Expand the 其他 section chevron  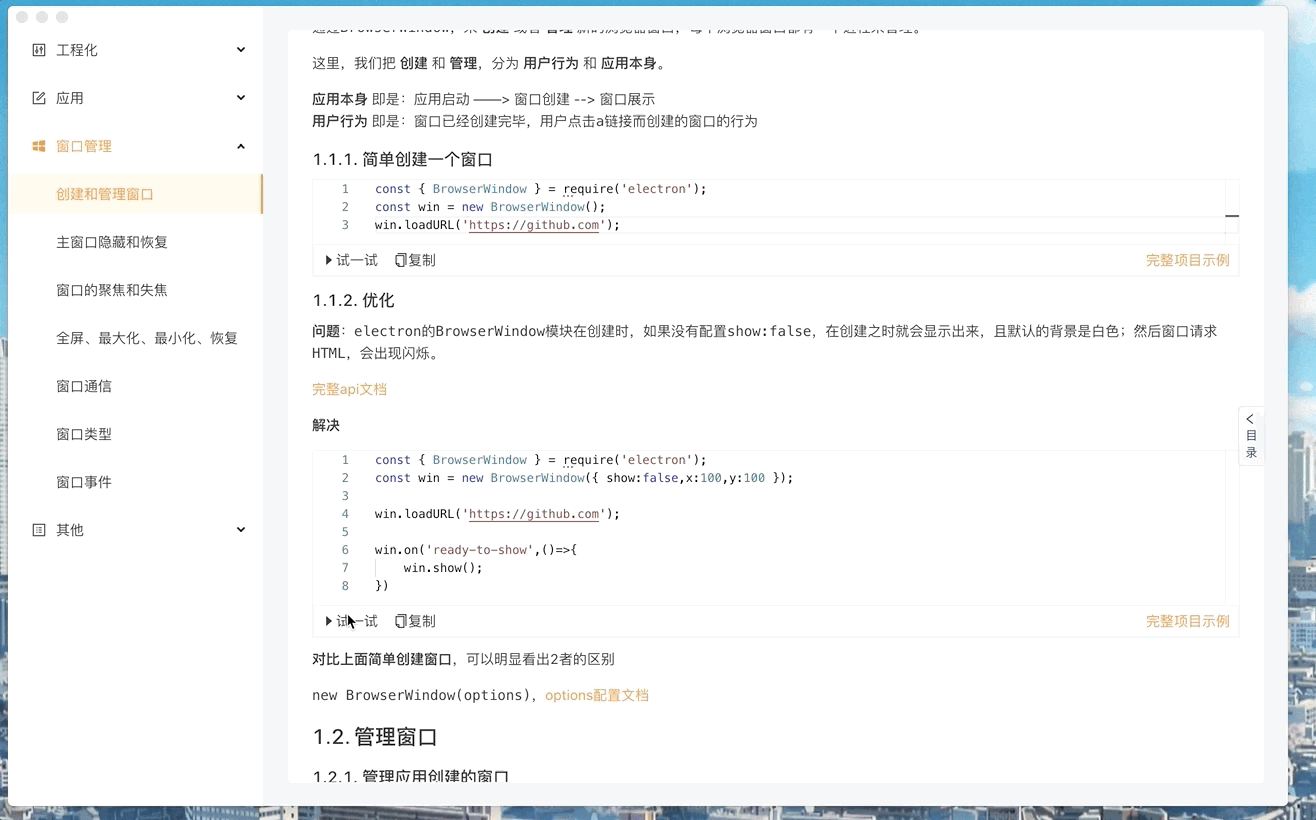click(x=241, y=530)
